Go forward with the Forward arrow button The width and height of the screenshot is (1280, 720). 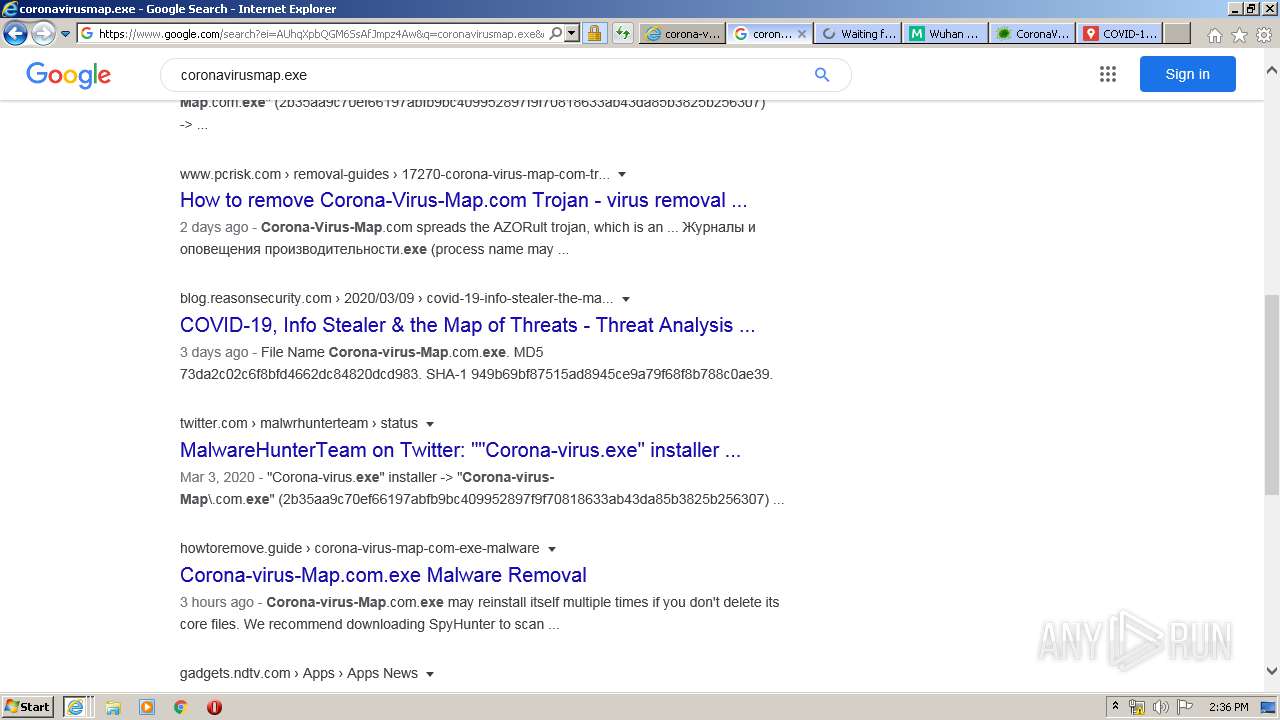click(43, 33)
